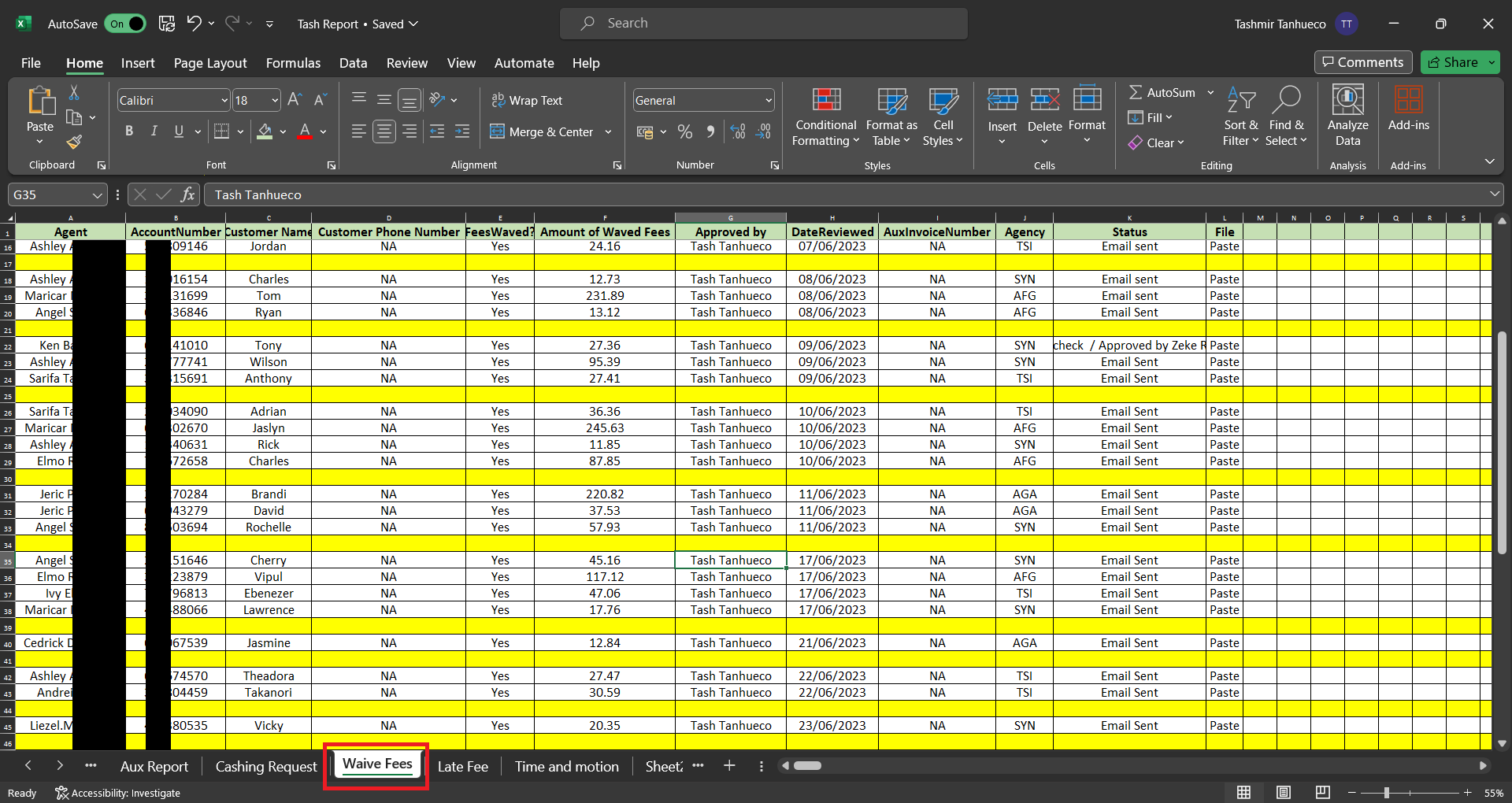Click the Comma Style icon
1512x803 pixels.
tap(710, 131)
